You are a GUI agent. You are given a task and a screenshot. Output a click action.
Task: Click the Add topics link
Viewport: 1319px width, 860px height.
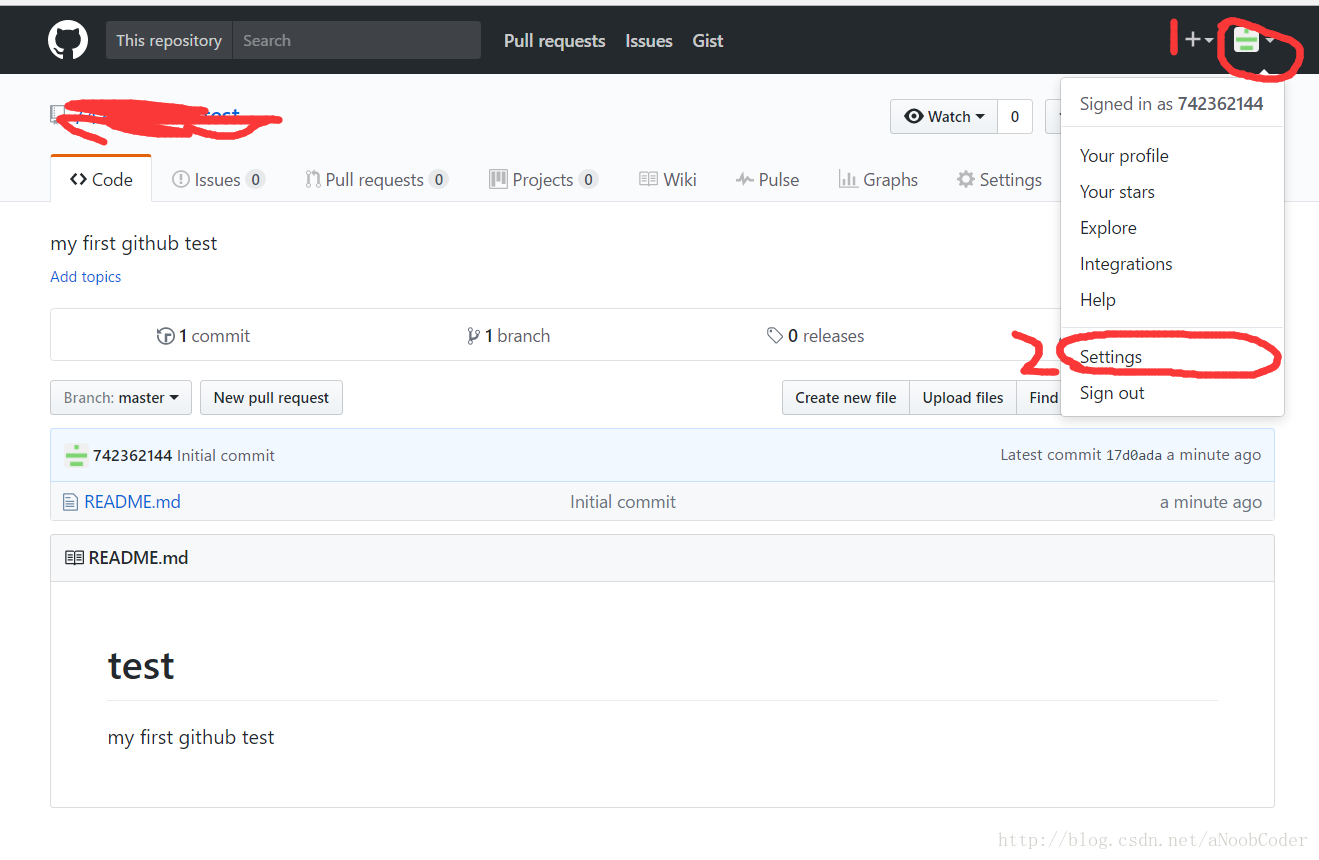pos(86,277)
